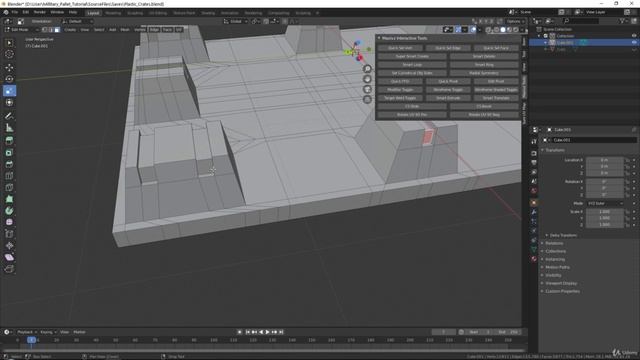Switch to solid viewport shading
Screen dimensions: 640x360
coord(503,29)
